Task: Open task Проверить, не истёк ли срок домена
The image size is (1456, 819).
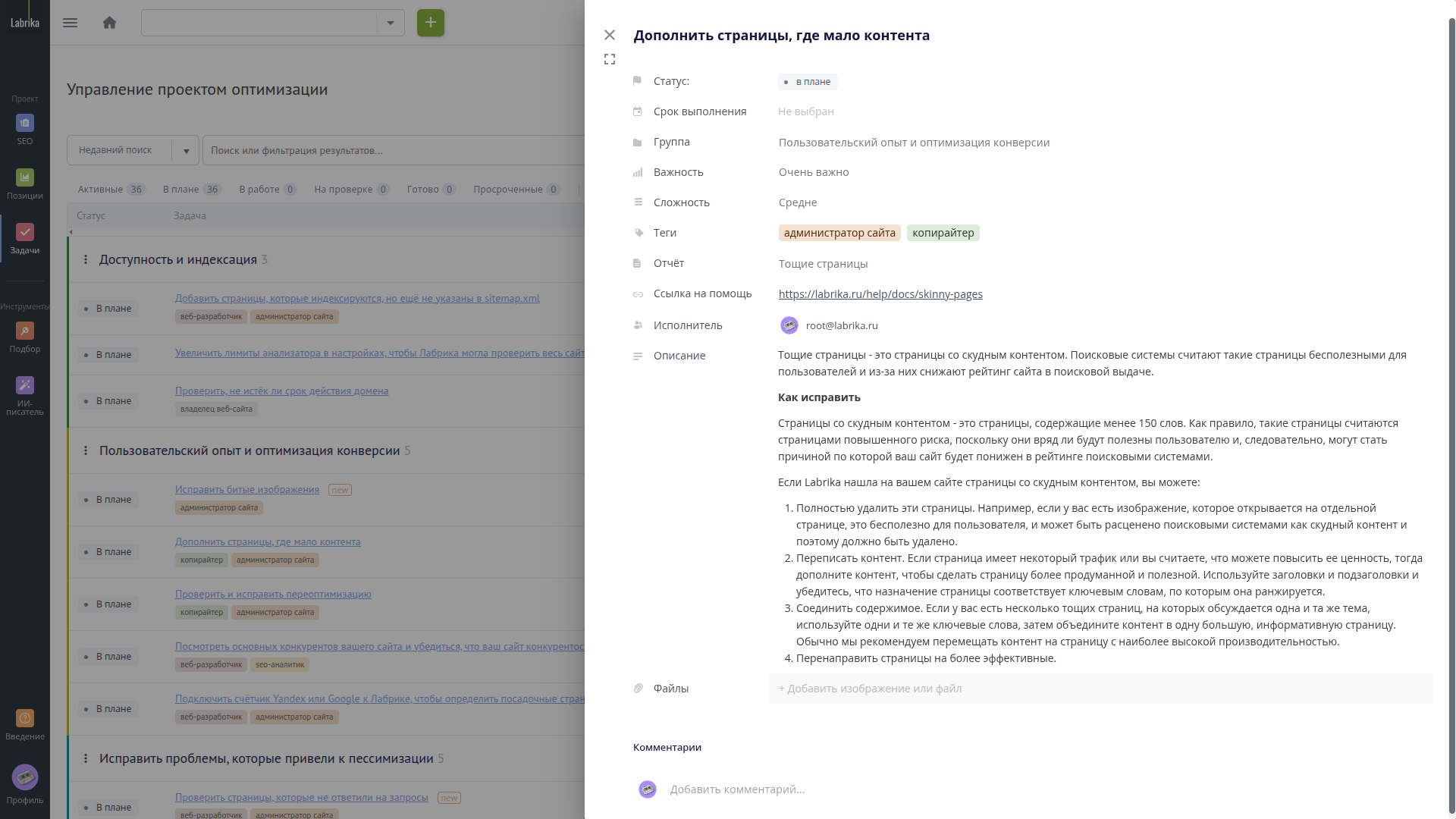Action: (x=281, y=391)
